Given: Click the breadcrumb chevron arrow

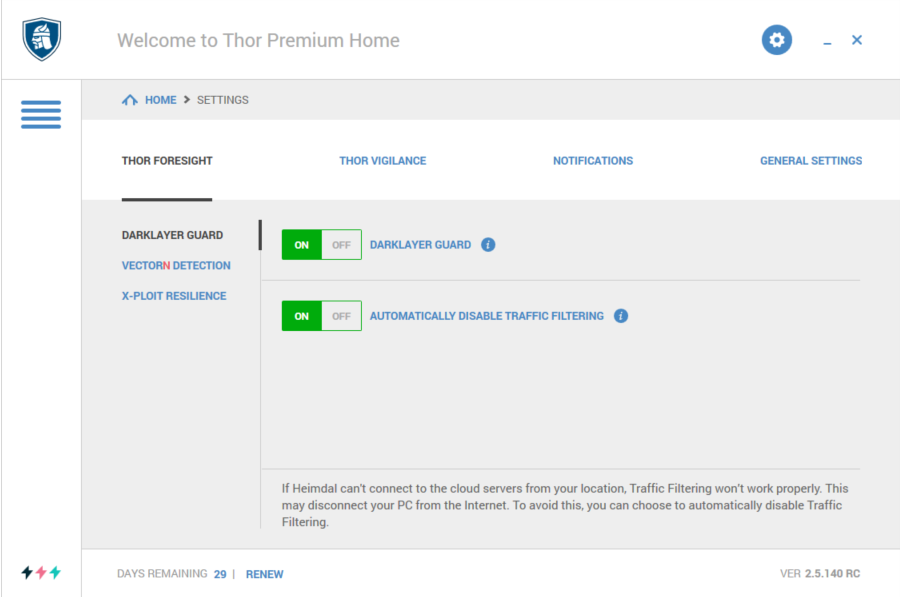Looking at the screenshot, I should point(187,100).
